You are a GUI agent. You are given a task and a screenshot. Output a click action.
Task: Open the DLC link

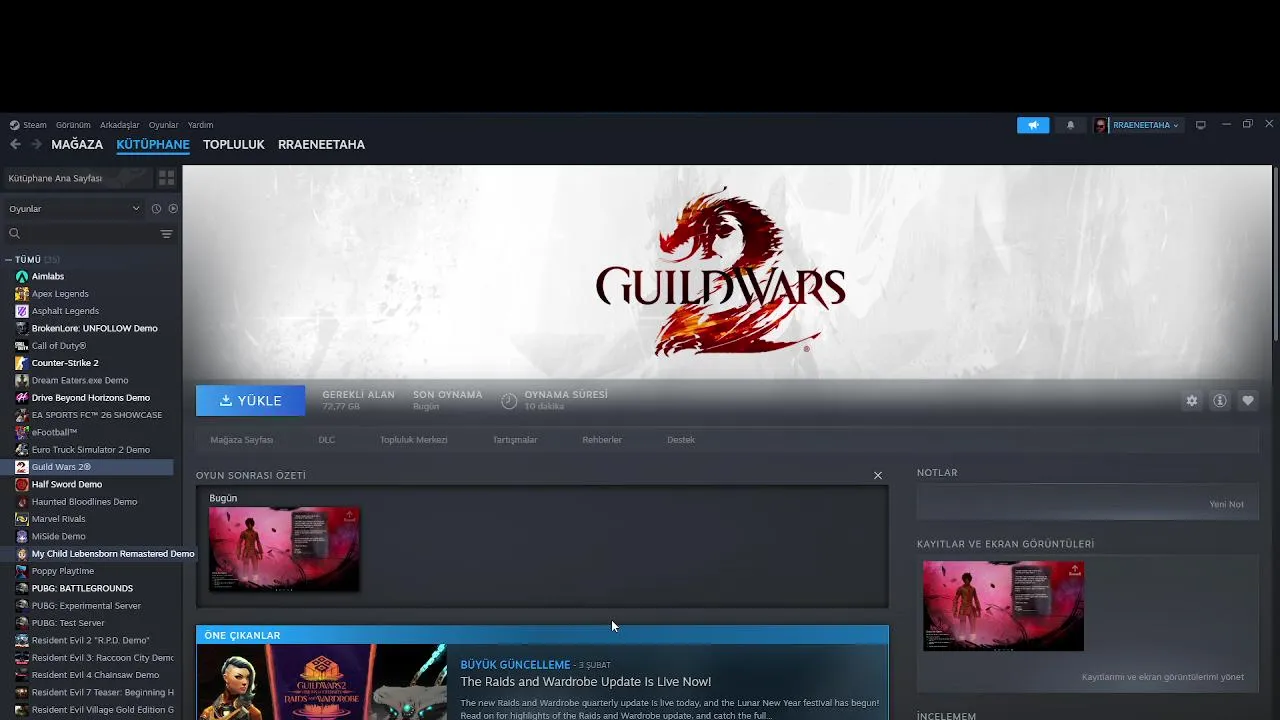coord(327,440)
